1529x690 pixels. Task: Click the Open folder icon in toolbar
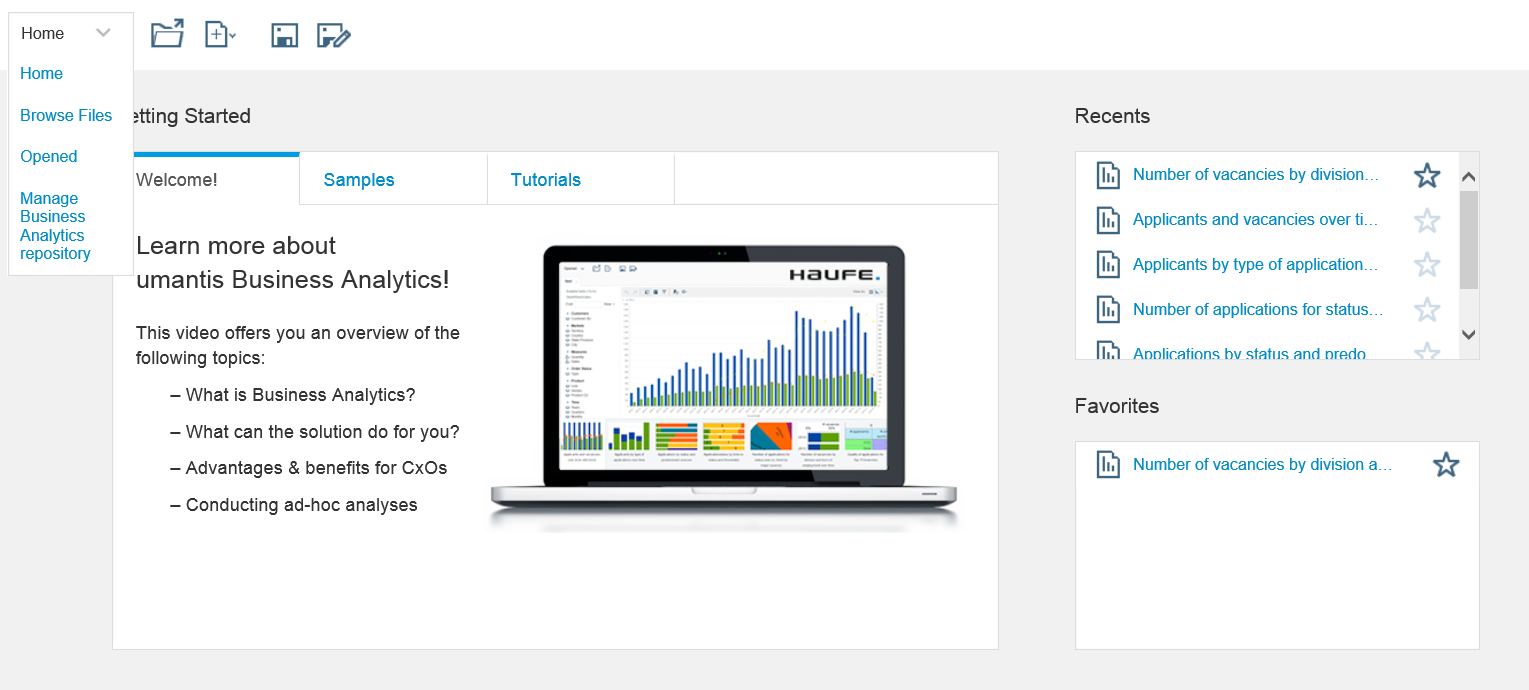[167, 35]
